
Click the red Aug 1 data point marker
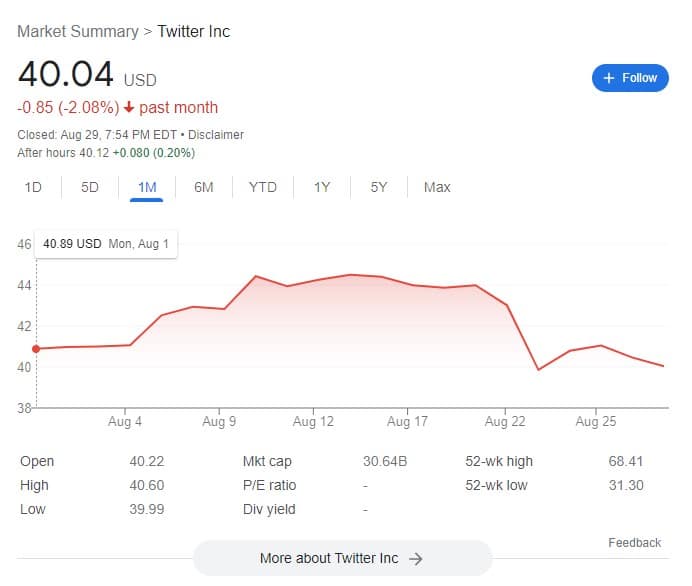pyautogui.click(x=36, y=349)
